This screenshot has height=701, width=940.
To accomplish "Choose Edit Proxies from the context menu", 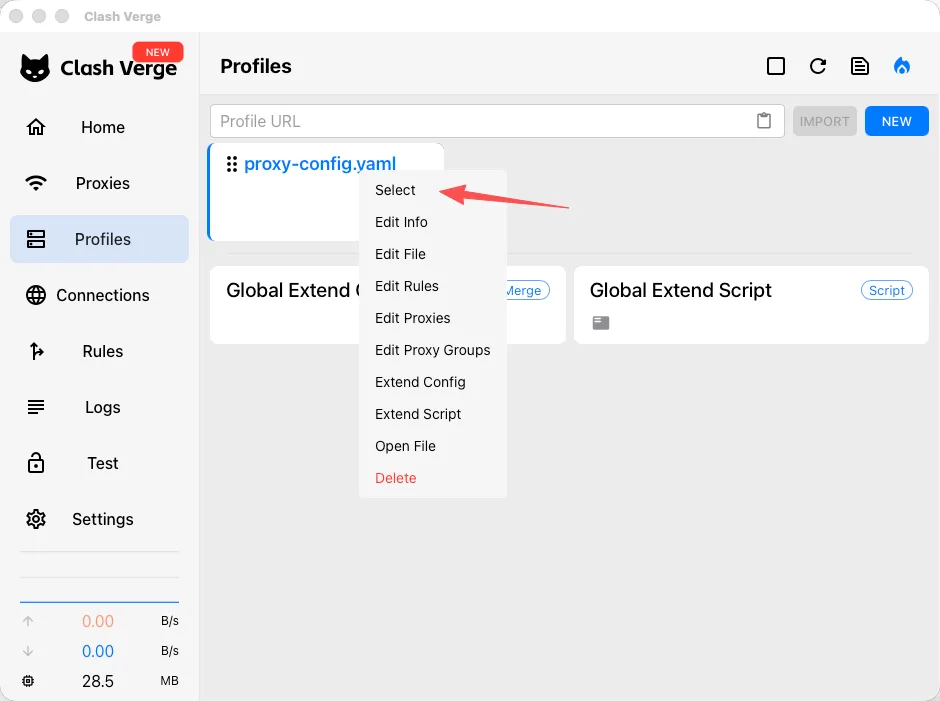I will (x=433, y=318).
